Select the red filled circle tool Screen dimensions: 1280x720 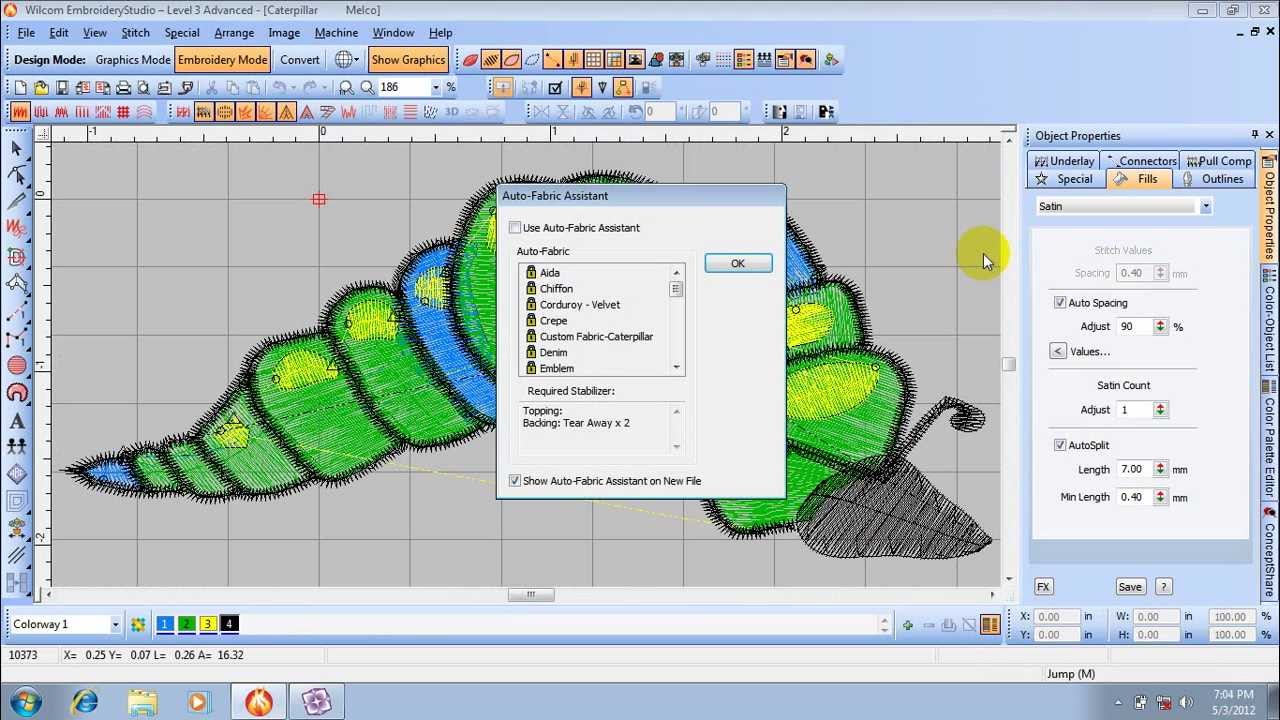(17, 366)
